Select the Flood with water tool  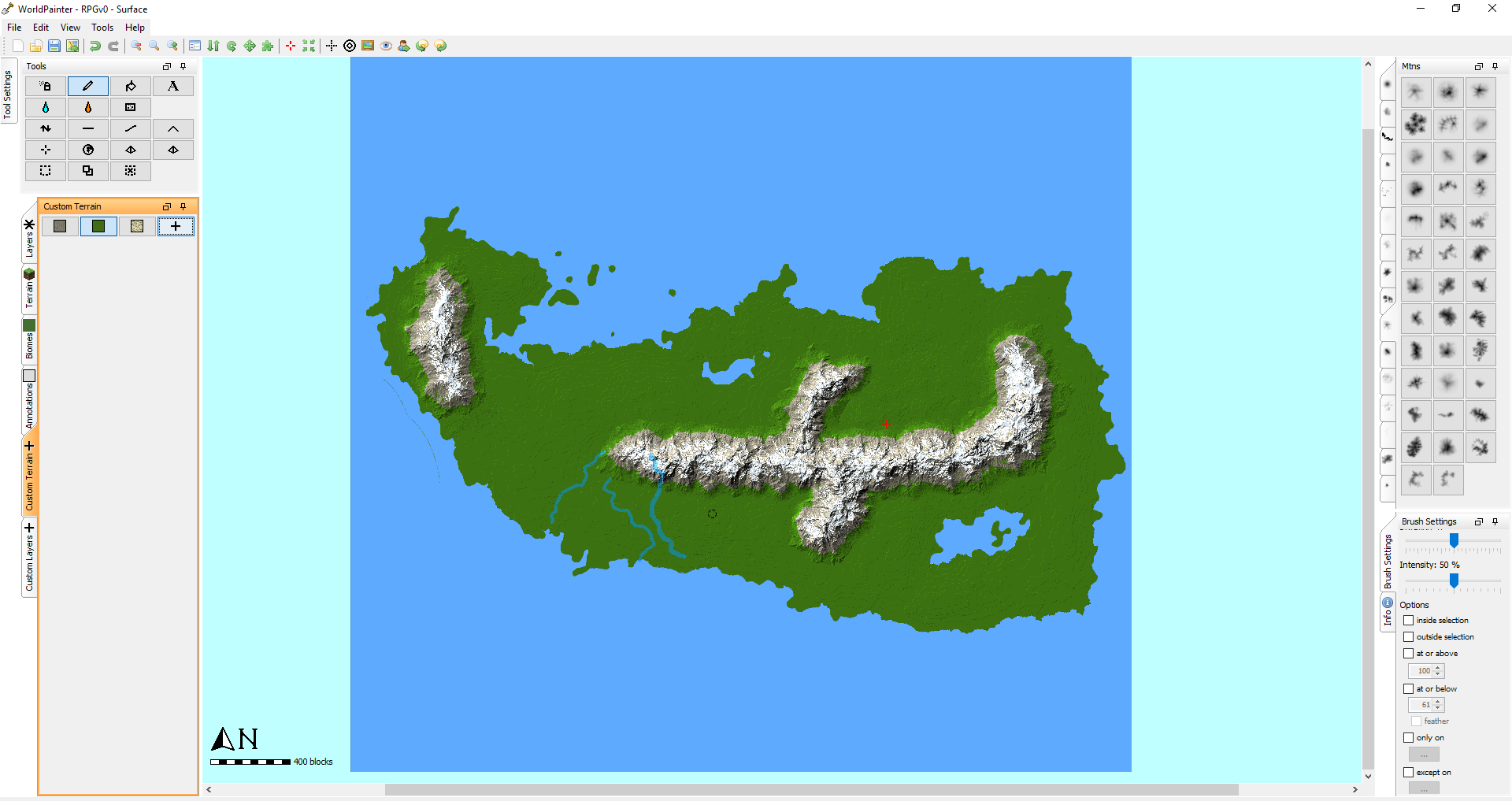point(46,107)
